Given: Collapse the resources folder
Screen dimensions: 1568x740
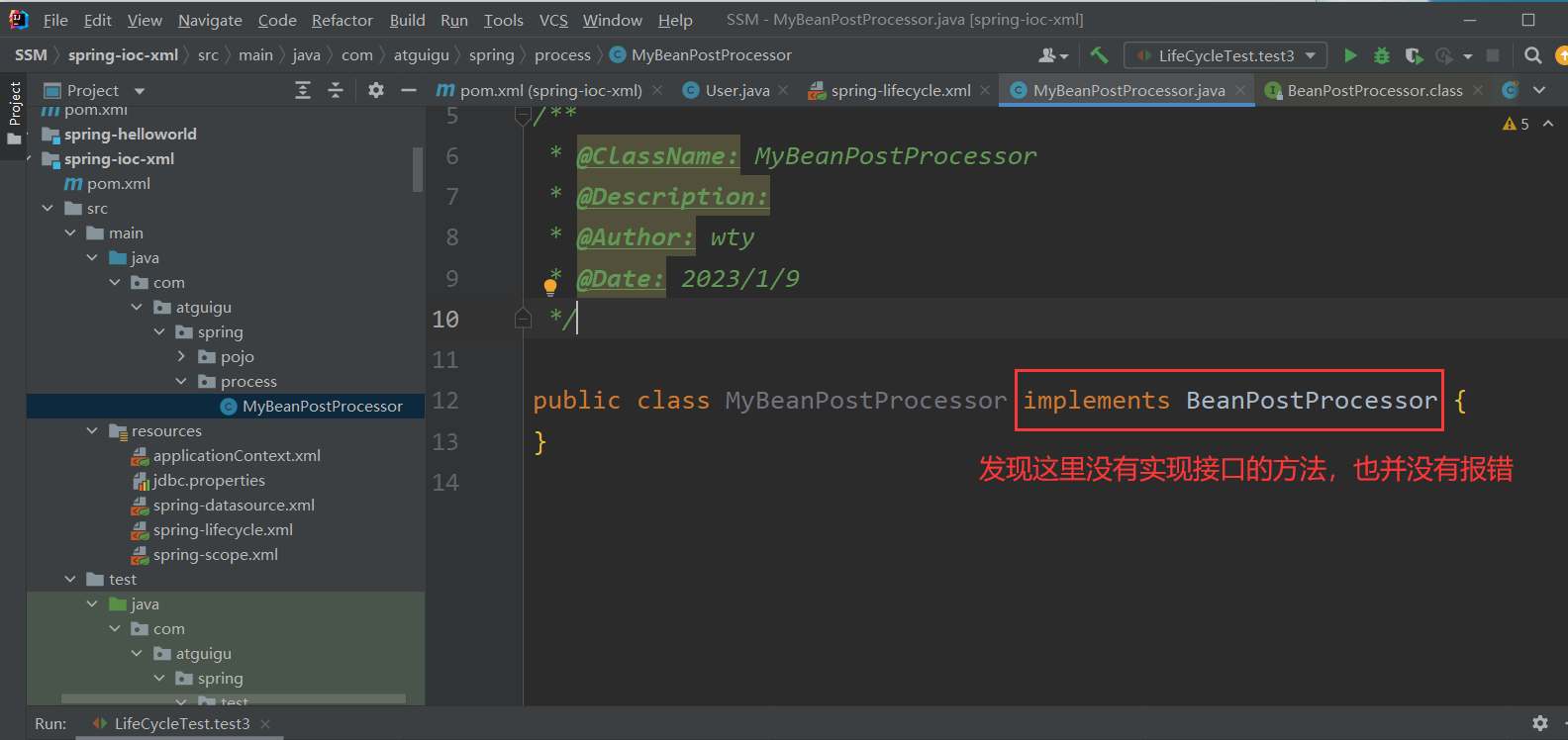Looking at the screenshot, I should (92, 430).
